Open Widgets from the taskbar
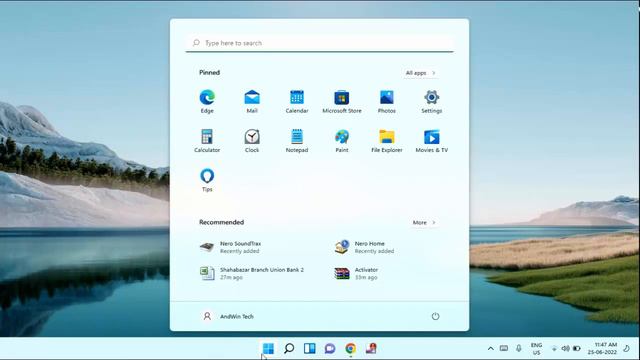 (x=309, y=348)
